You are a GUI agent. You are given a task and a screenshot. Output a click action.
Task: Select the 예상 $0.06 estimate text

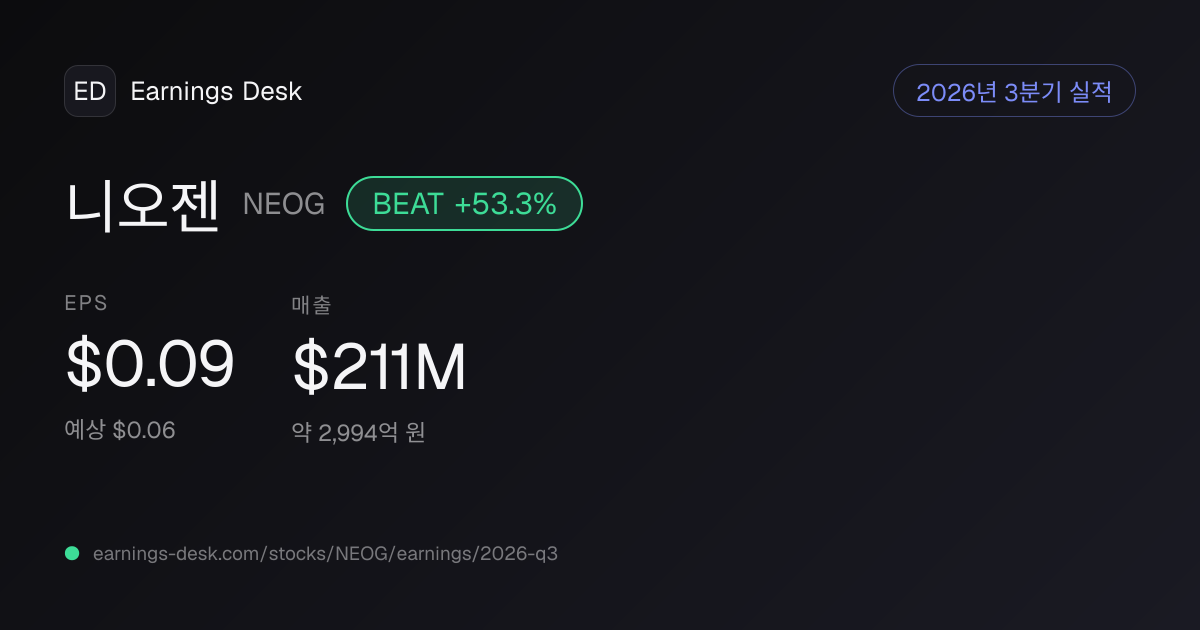[x=120, y=431]
